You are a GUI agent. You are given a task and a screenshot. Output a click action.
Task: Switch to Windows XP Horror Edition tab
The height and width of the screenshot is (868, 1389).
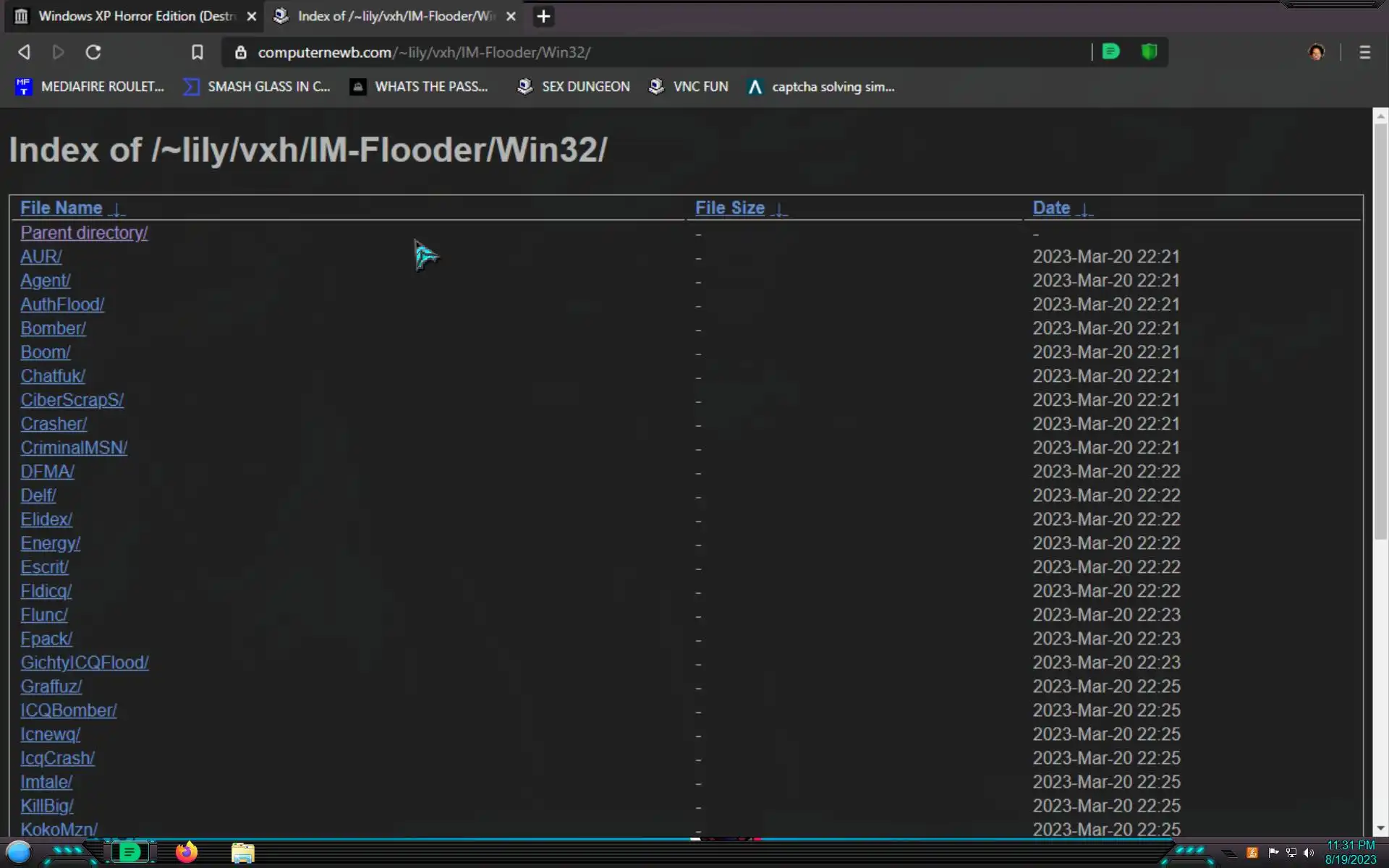pos(136,16)
